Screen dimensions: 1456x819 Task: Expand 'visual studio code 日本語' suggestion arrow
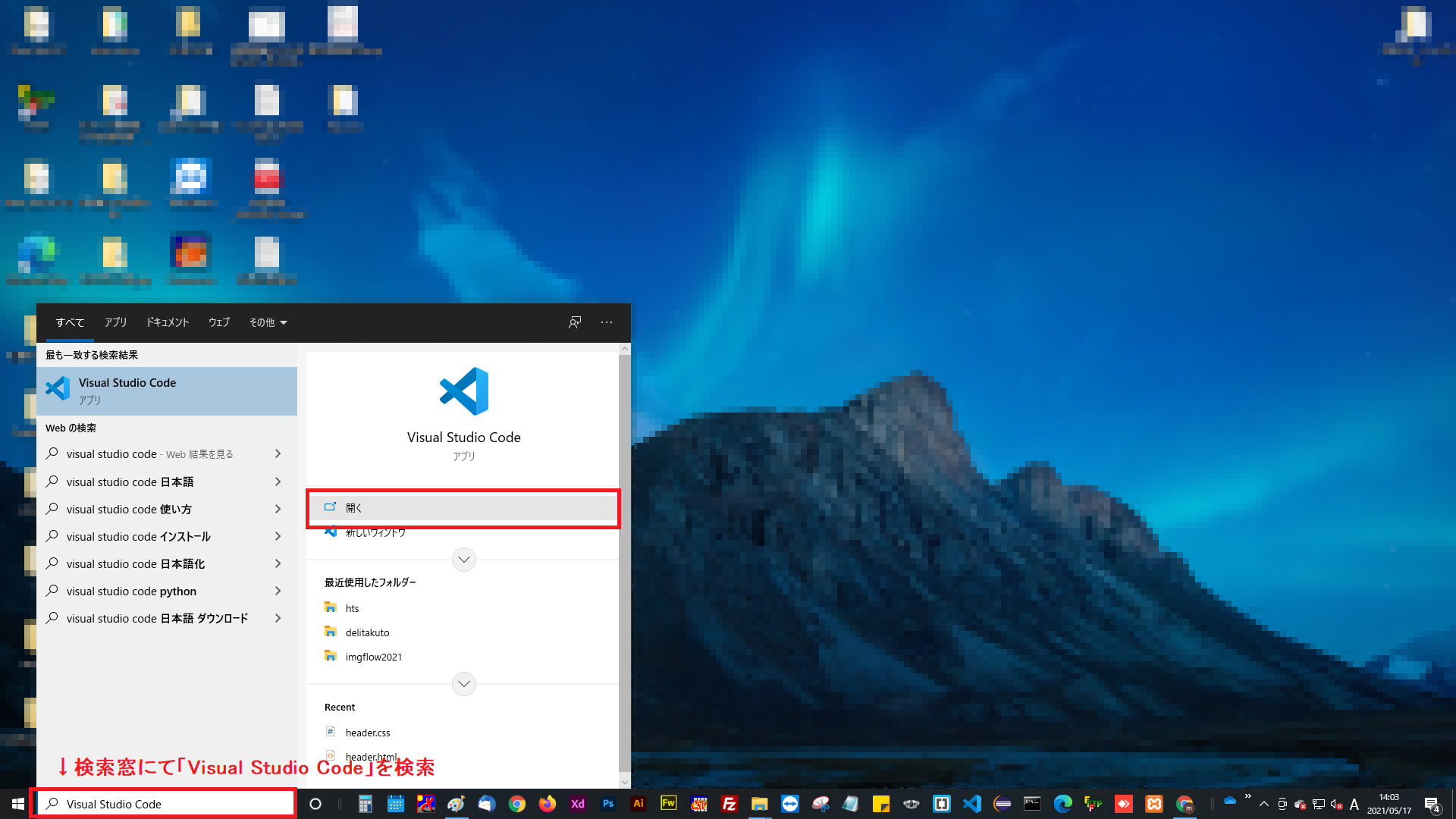278,482
